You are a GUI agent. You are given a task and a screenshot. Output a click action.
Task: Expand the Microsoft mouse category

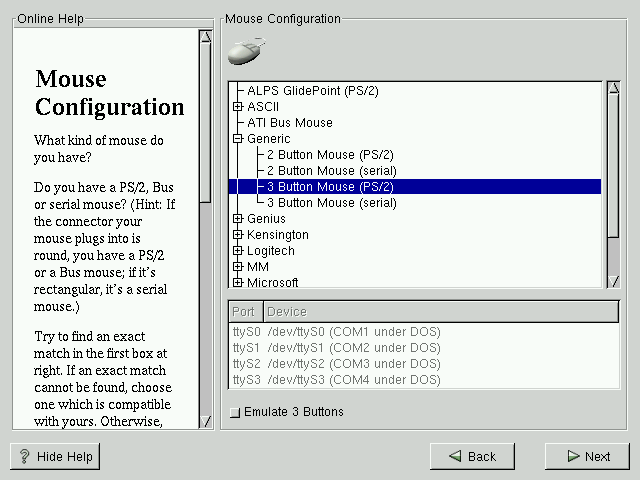[238, 282]
